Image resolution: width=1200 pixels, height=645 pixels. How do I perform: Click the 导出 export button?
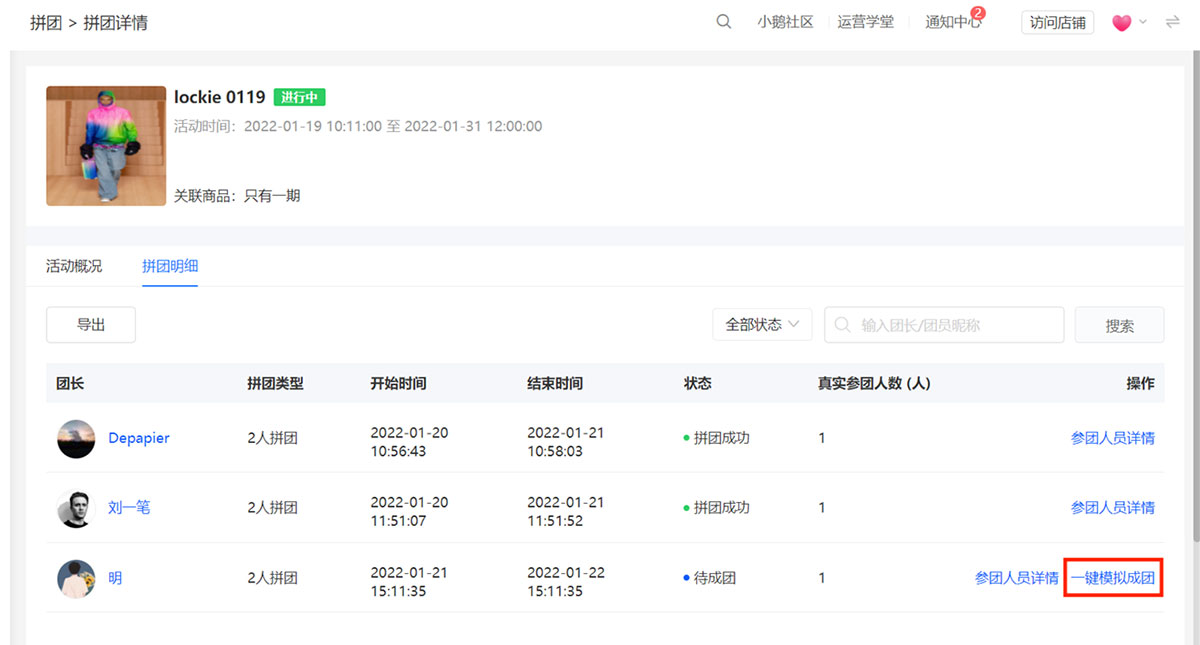(x=91, y=325)
